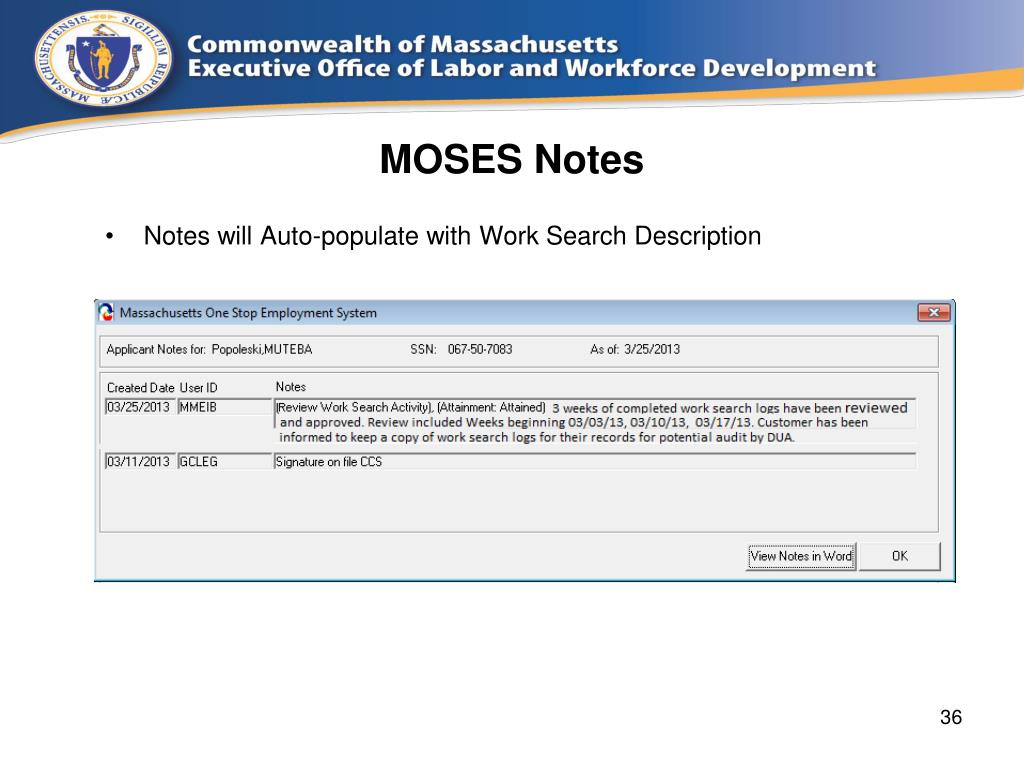Screen dimensions: 1024x768
Task: Click the View Notes in Word button
Action: 801,556
